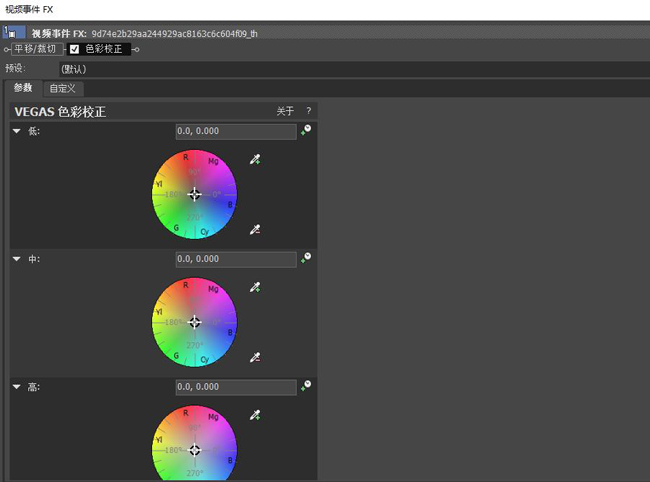Collapse the 中 color wheel section
This screenshot has width=650, height=482.
[x=17, y=259]
